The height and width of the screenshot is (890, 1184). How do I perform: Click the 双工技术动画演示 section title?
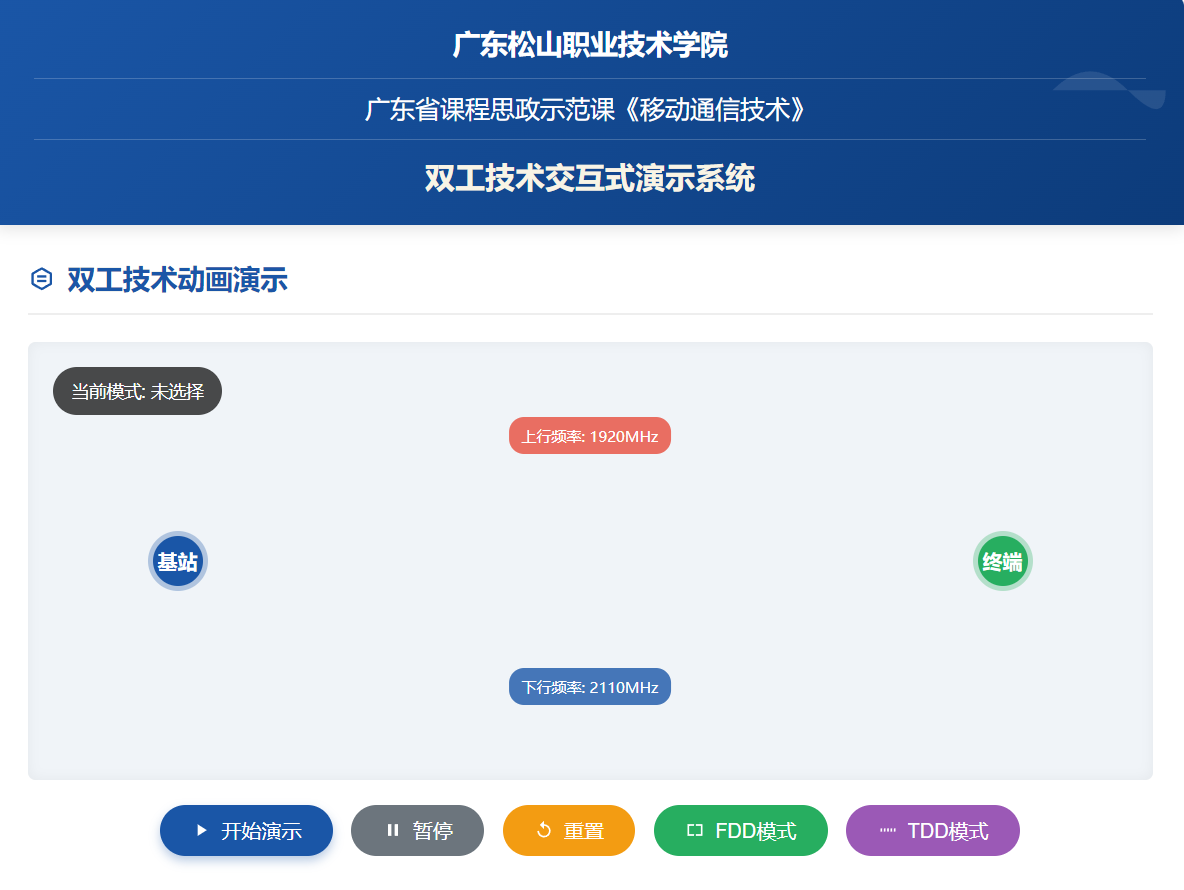click(177, 280)
